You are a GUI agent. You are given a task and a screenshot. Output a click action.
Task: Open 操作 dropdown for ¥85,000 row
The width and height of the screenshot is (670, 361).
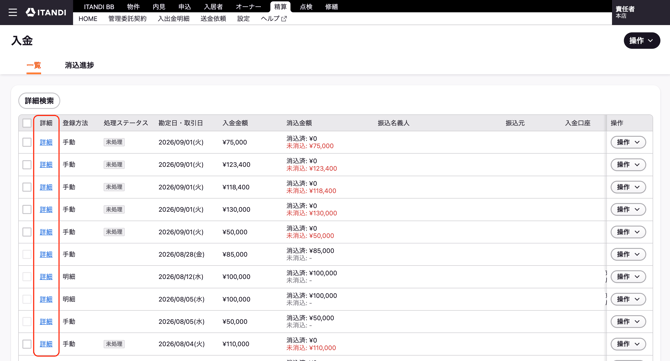pos(628,254)
